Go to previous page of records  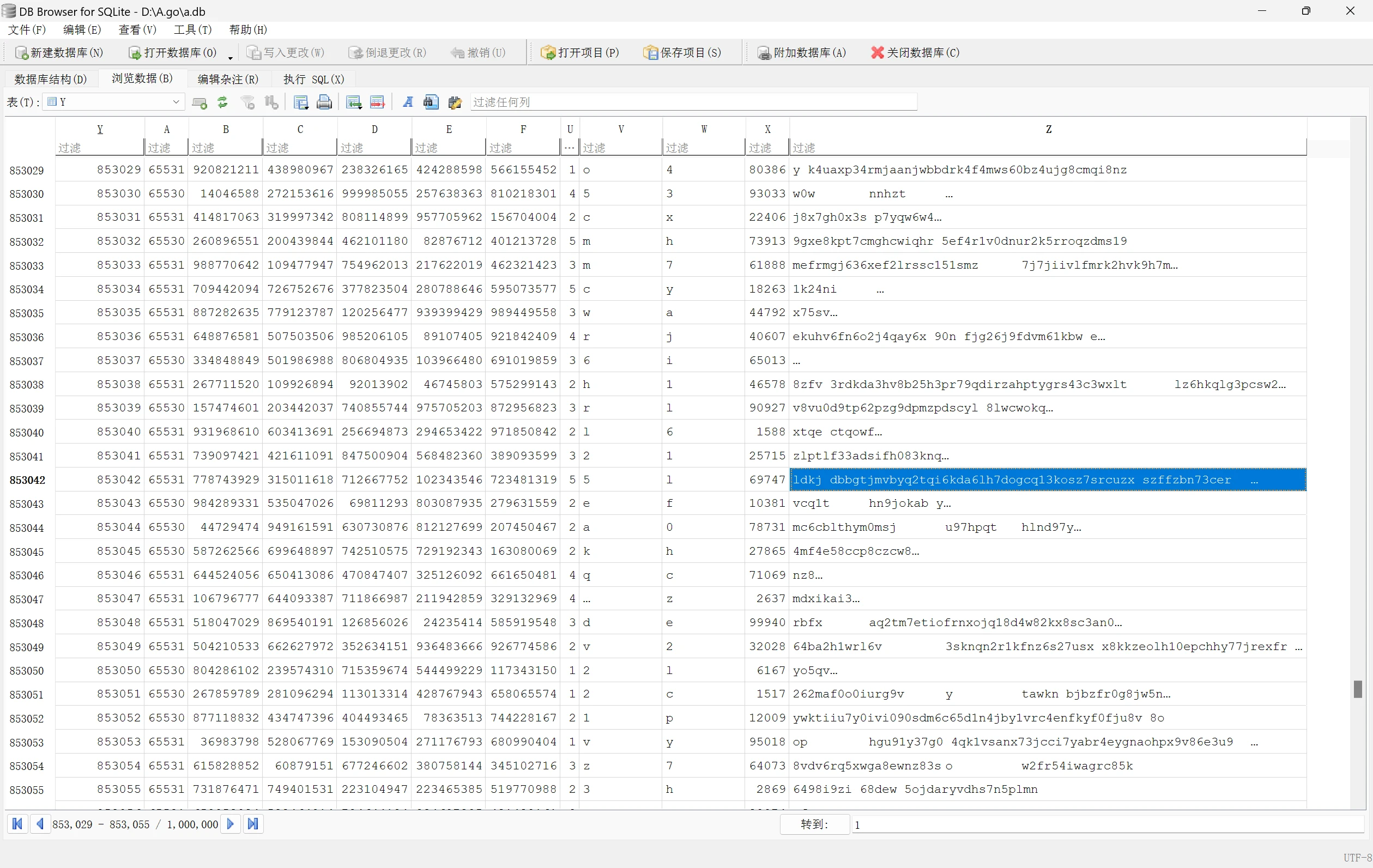click(39, 823)
